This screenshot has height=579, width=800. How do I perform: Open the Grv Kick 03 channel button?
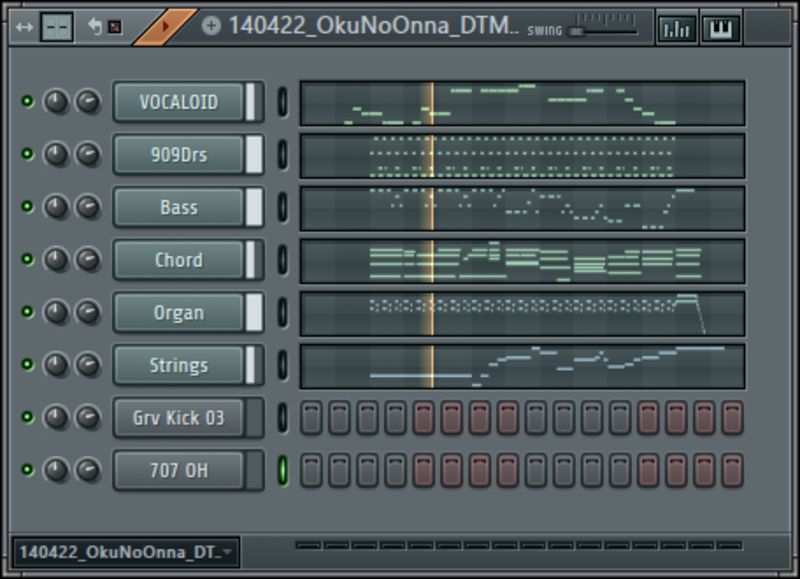tap(179, 418)
